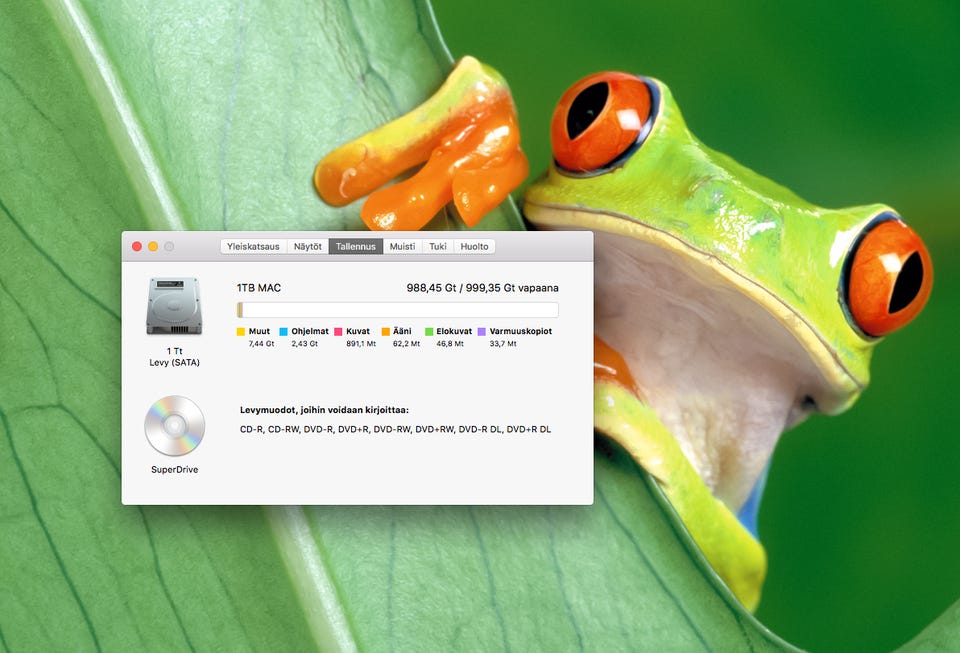Click the green Elokuvat legend swatch

[x=429, y=332]
